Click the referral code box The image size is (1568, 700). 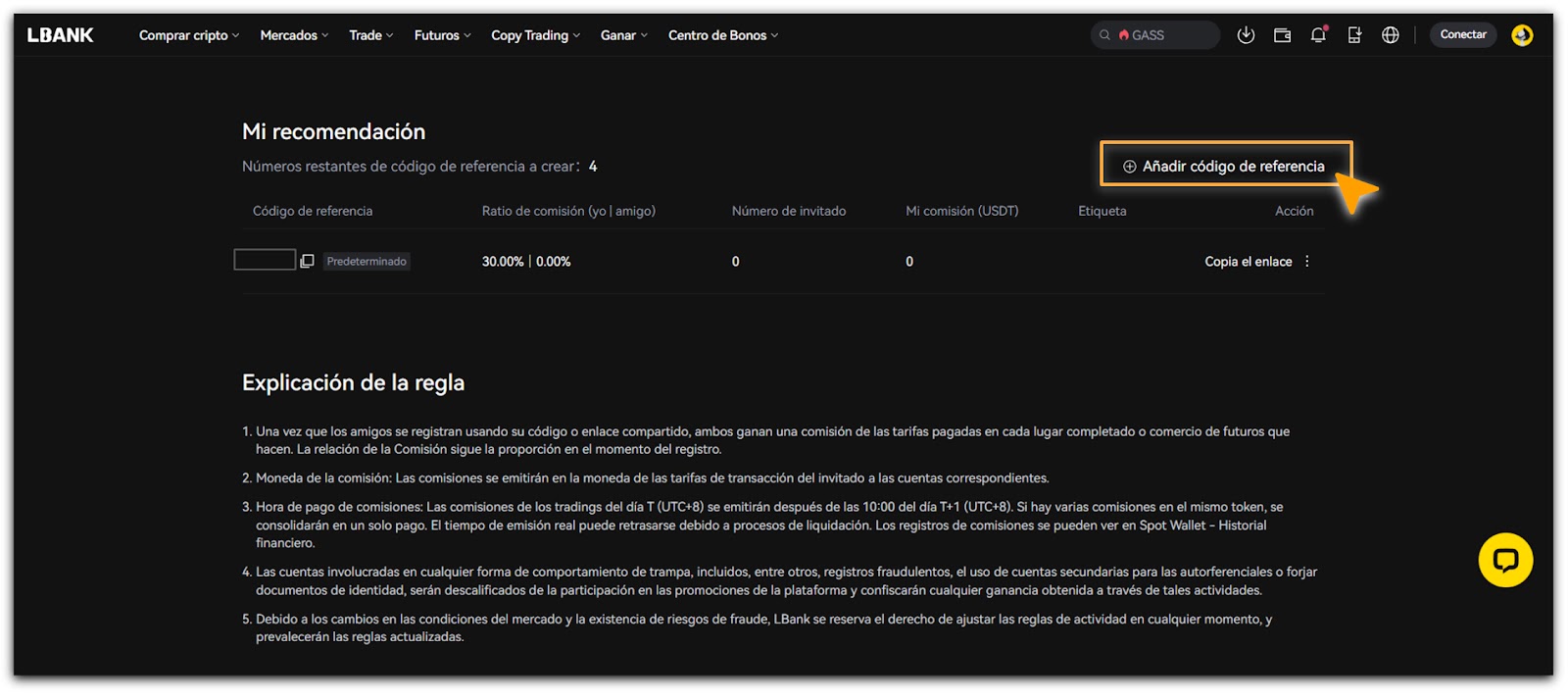(265, 260)
